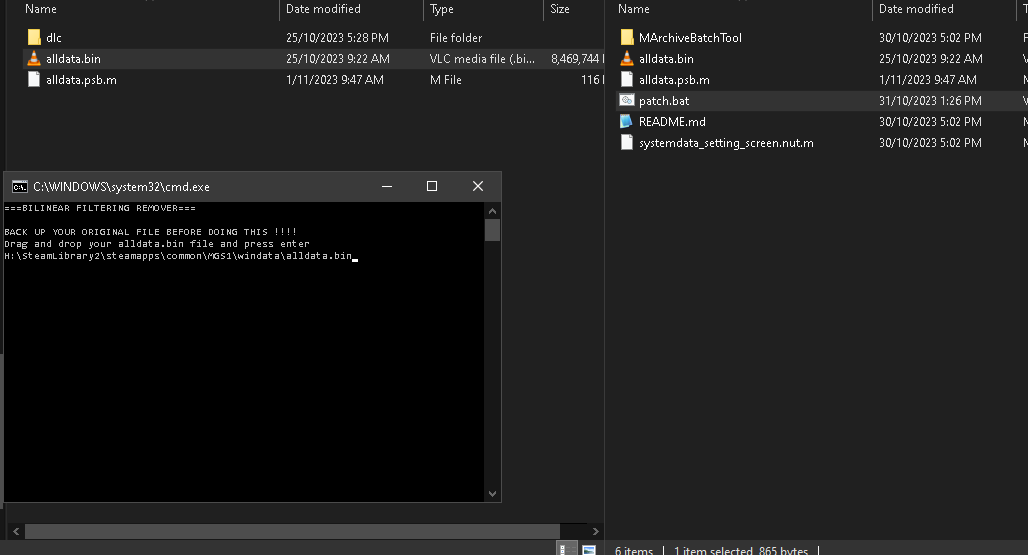Click cmd scrollbar down arrow

click(492, 494)
